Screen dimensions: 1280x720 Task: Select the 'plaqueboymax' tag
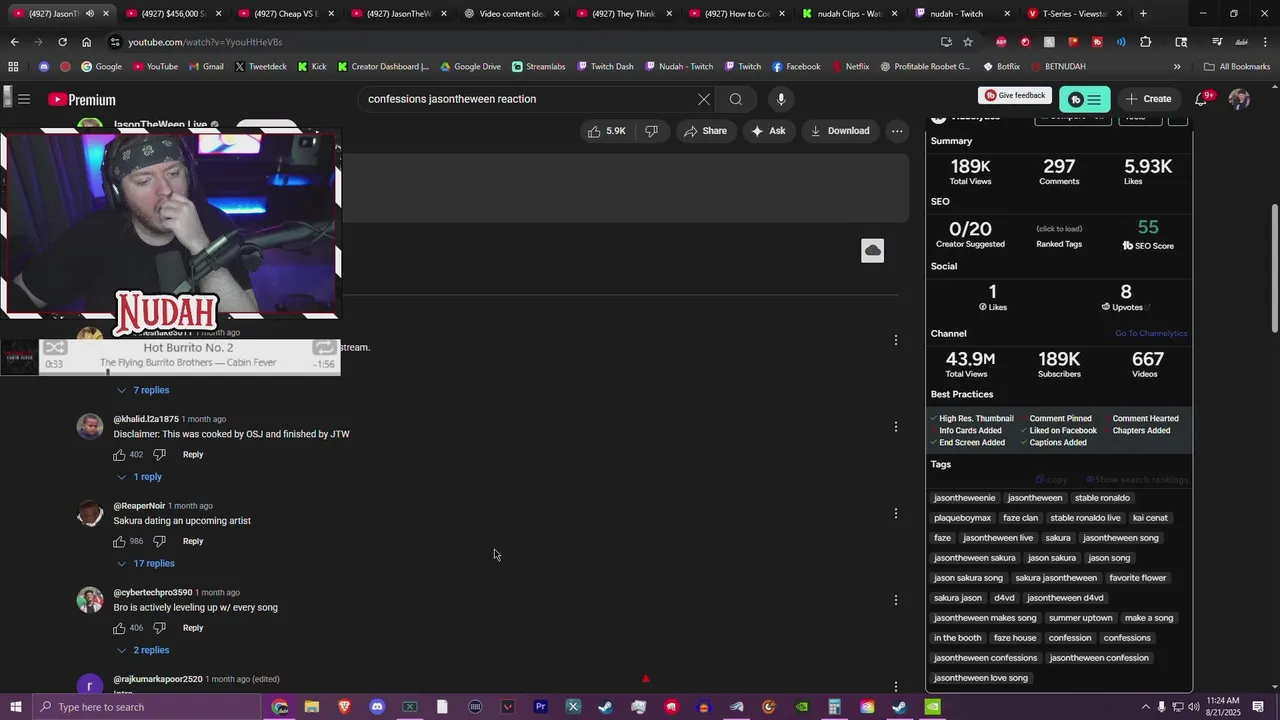(962, 518)
